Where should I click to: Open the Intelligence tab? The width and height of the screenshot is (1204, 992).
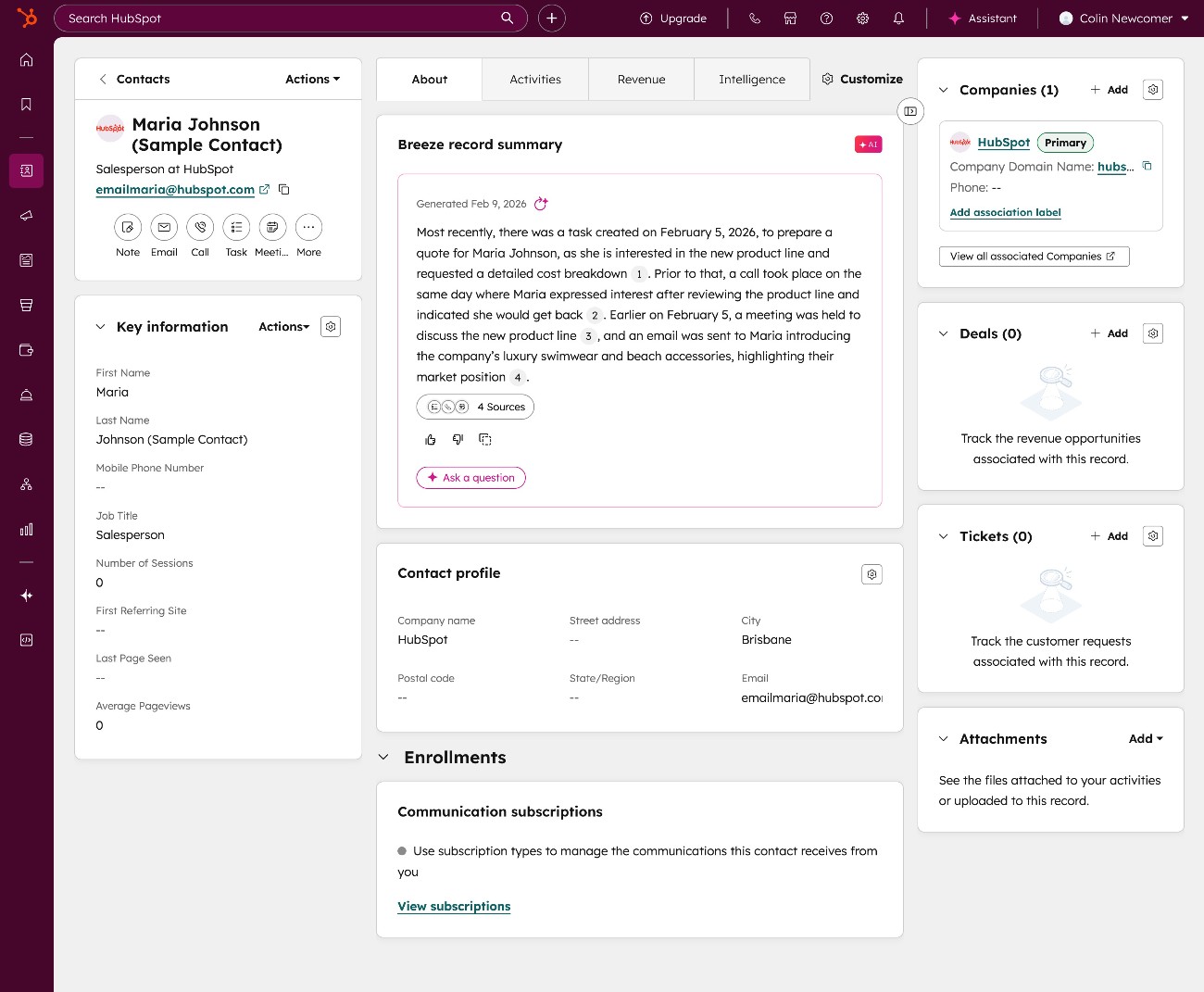tap(752, 79)
